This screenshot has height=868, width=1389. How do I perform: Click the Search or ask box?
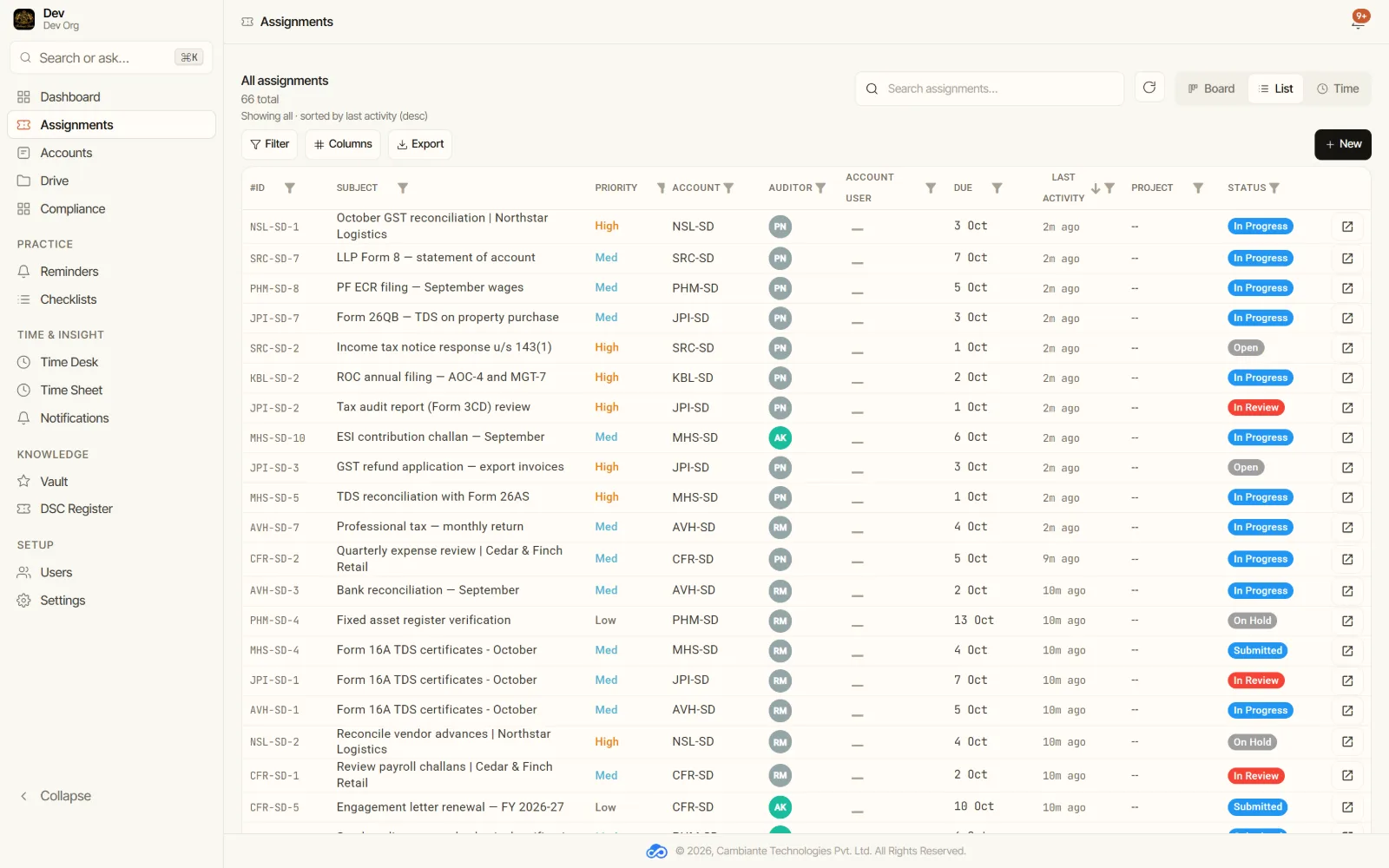[x=111, y=57]
